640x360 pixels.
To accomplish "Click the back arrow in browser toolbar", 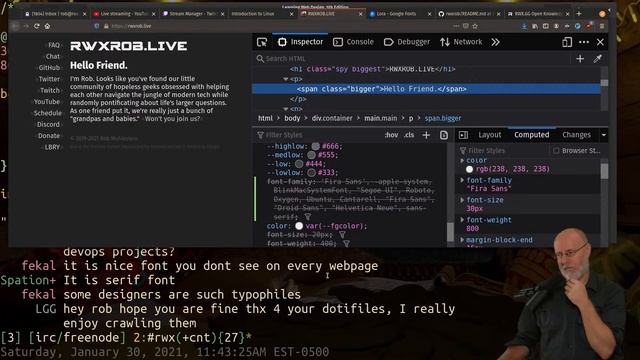I will point(15,26).
